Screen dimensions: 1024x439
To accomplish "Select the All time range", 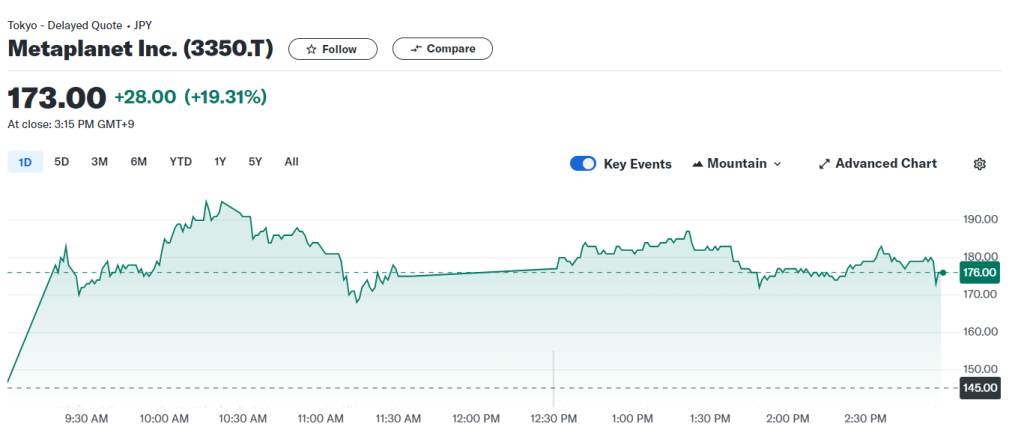I will coord(291,162).
